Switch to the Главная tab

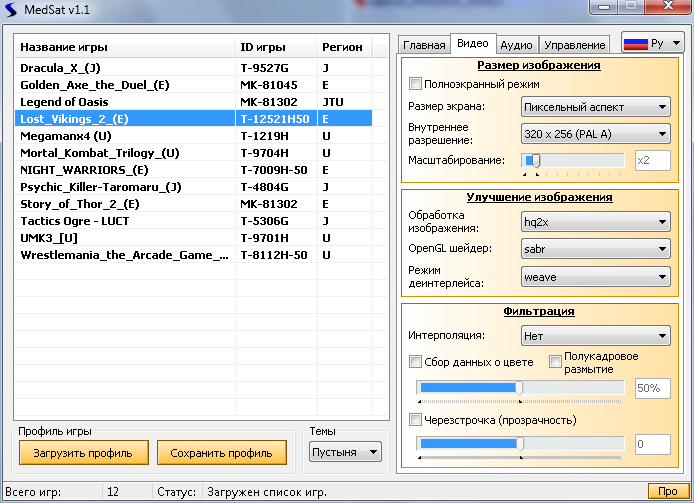coord(423,45)
